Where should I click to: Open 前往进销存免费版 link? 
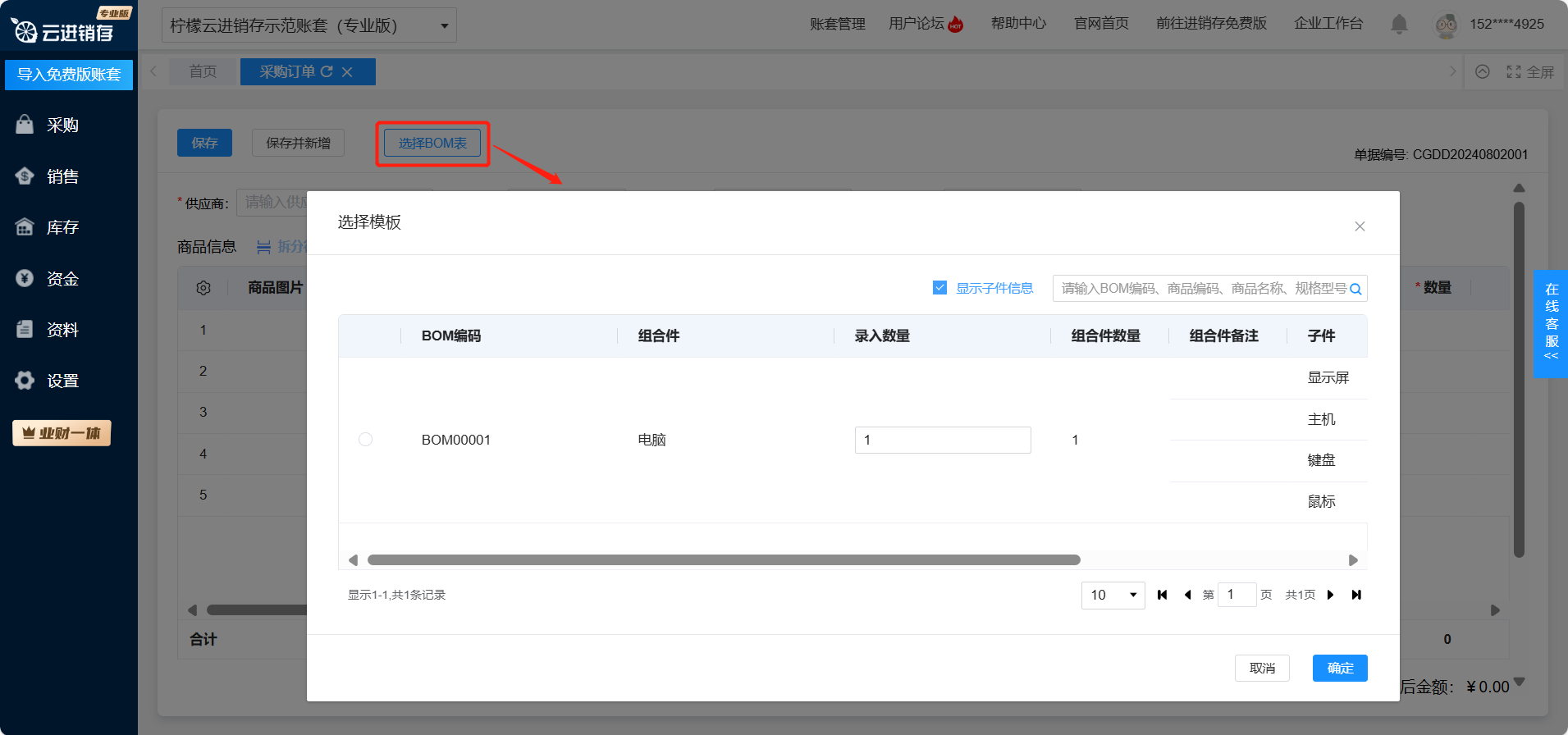click(1211, 24)
